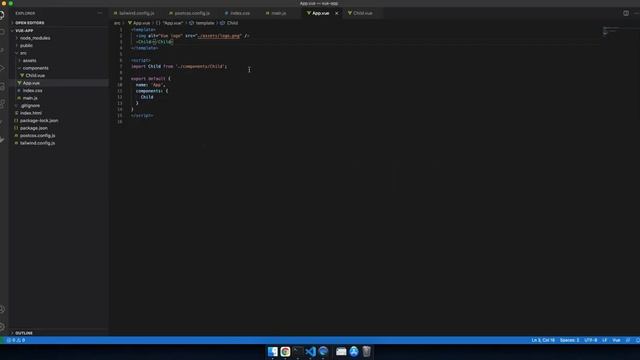Open Terminal from the dock

[x=298, y=351]
